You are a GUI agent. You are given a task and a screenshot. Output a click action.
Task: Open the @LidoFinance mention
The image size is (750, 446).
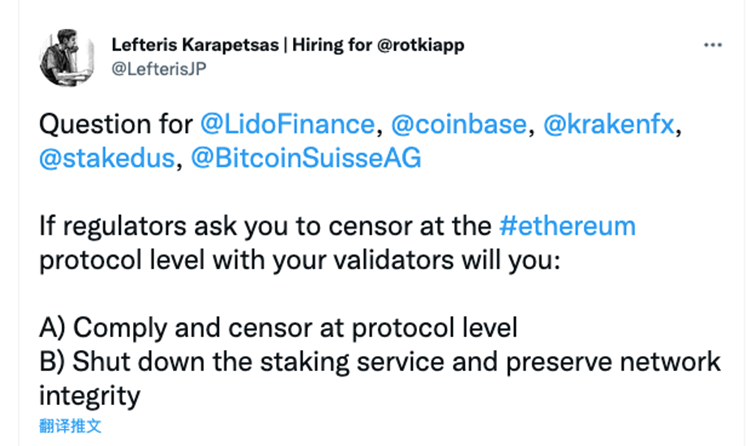(287, 124)
